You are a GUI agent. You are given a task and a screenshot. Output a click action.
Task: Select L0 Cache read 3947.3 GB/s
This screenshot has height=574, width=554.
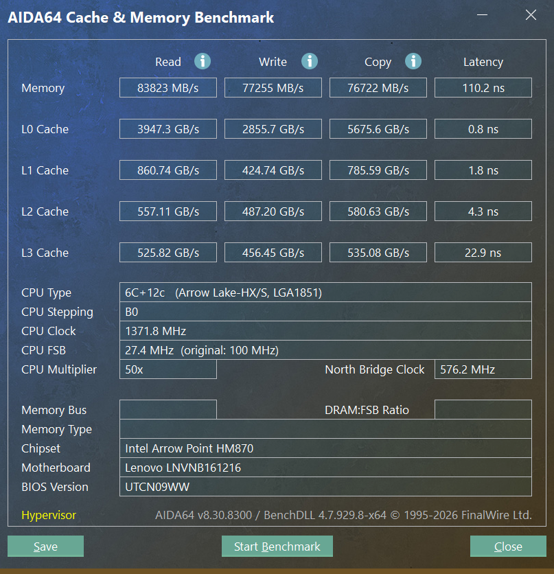168,129
